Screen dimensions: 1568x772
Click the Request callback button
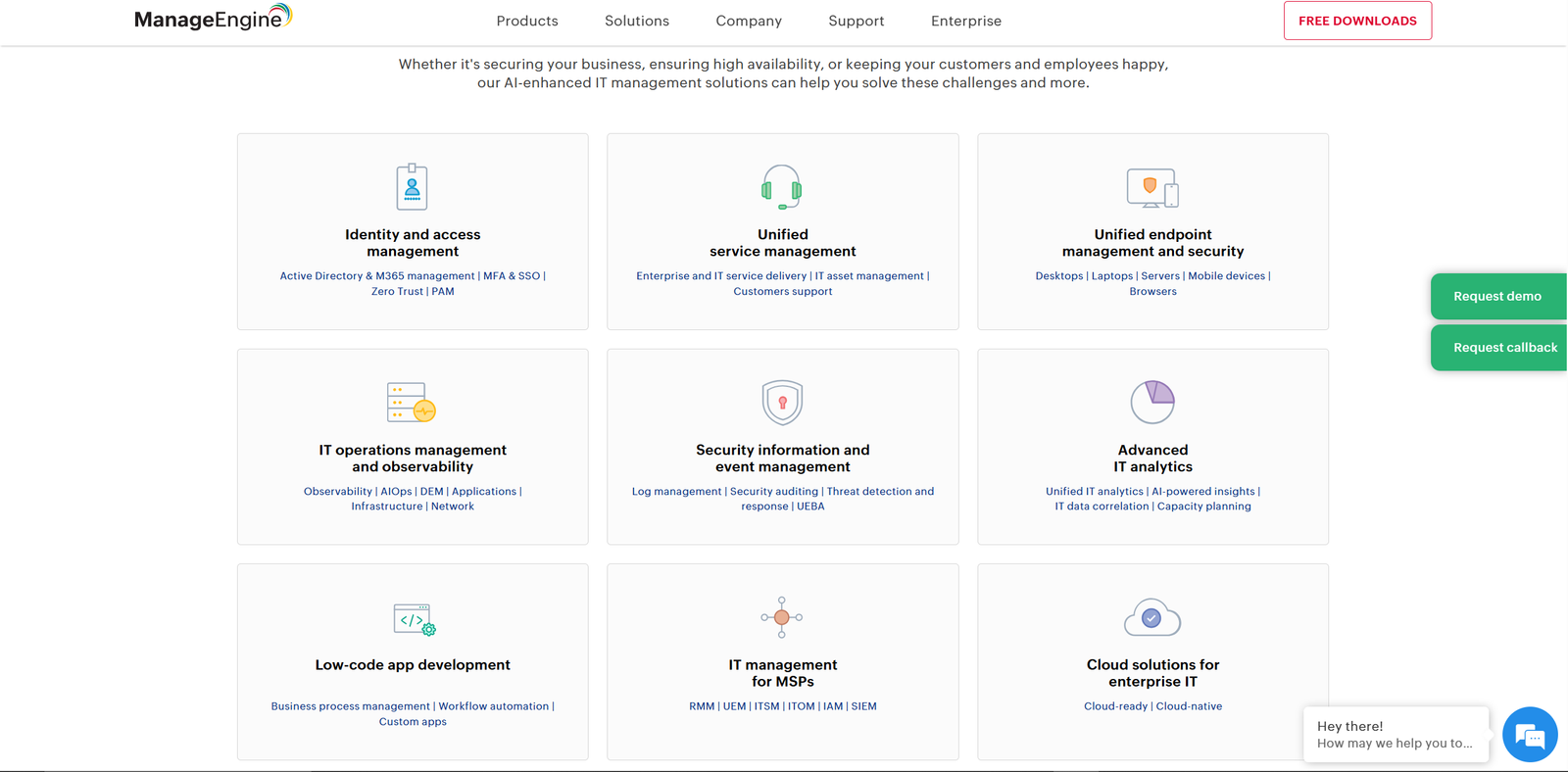click(x=1498, y=348)
